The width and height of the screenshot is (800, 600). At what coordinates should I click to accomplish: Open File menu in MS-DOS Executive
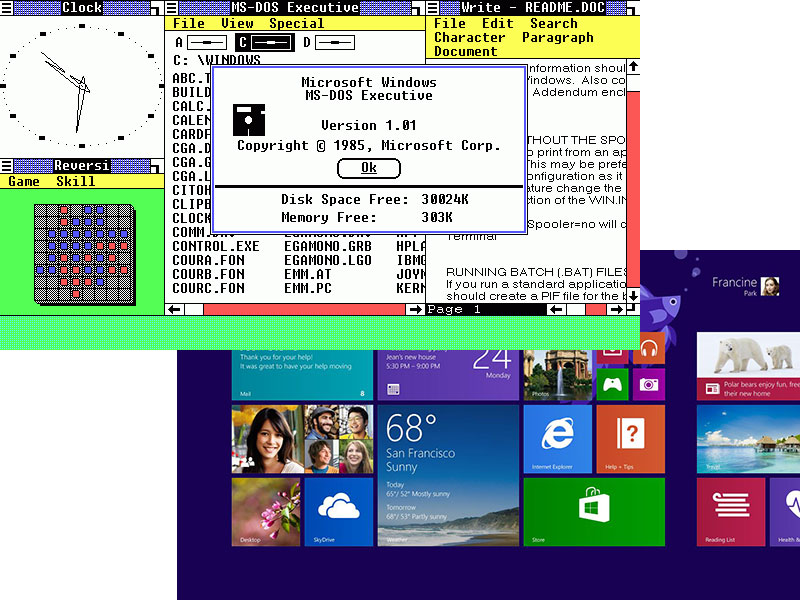(189, 23)
